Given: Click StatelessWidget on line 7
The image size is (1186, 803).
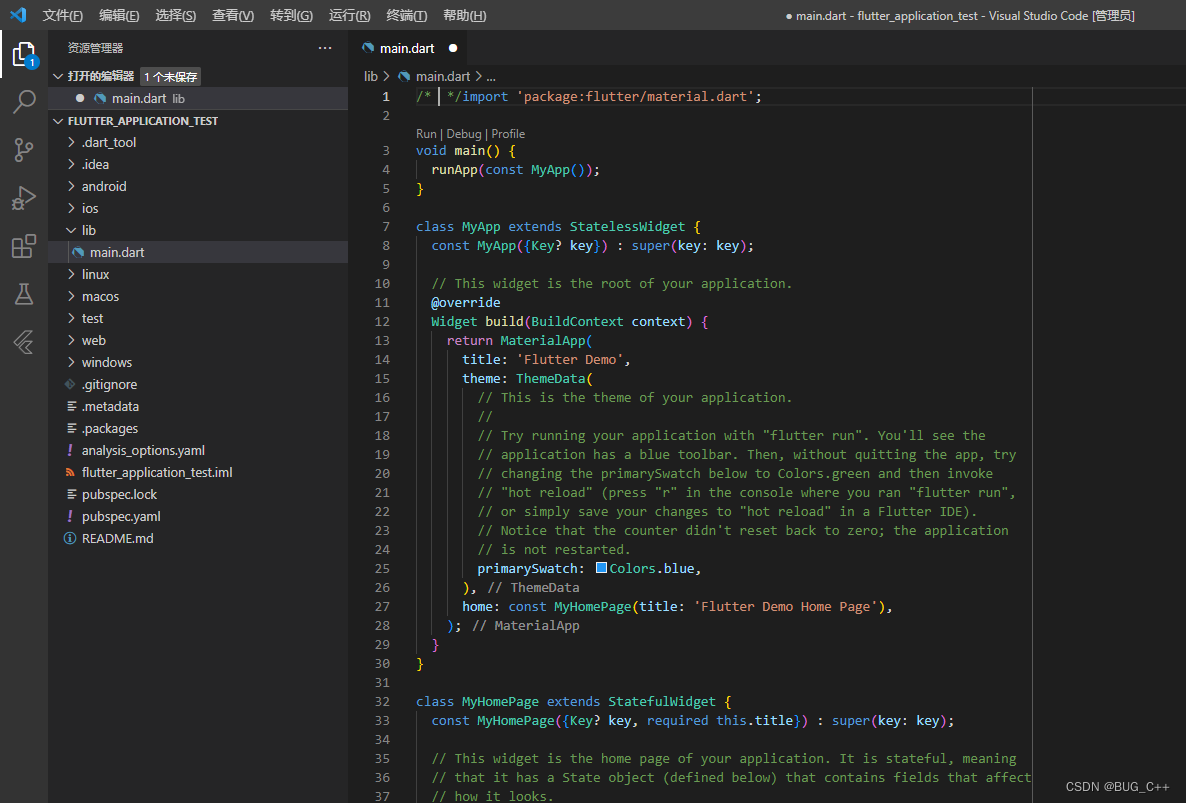Looking at the screenshot, I should click(627, 226).
